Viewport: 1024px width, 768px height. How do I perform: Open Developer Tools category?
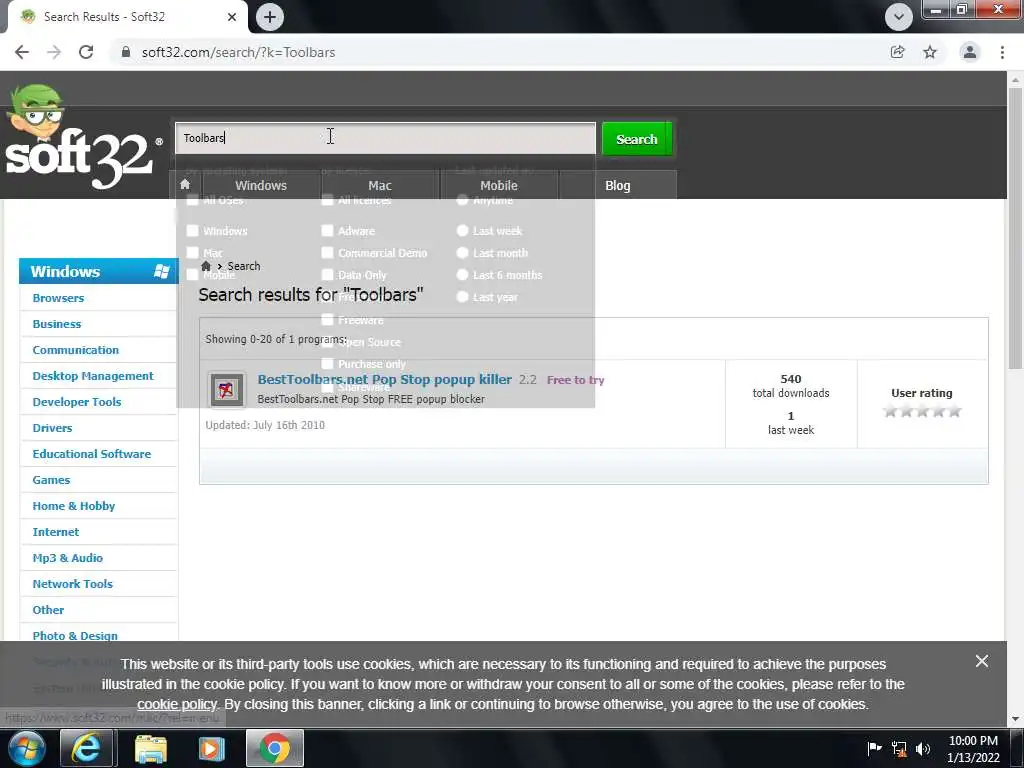pyautogui.click(x=77, y=402)
